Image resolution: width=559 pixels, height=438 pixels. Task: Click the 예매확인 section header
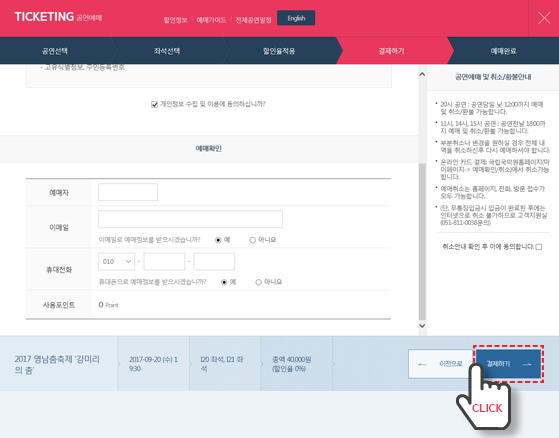209,149
